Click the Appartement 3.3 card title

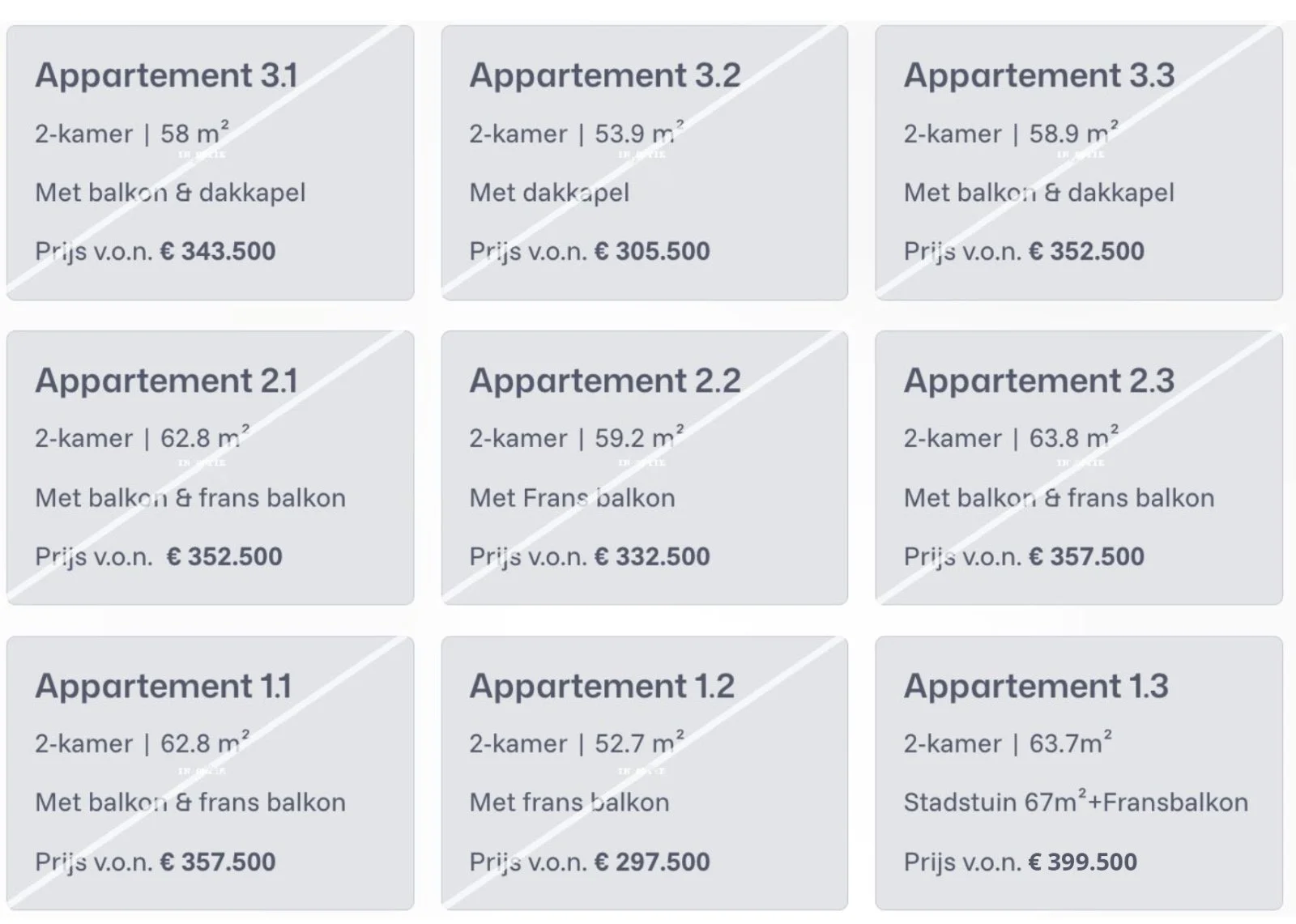pyautogui.click(x=1038, y=75)
